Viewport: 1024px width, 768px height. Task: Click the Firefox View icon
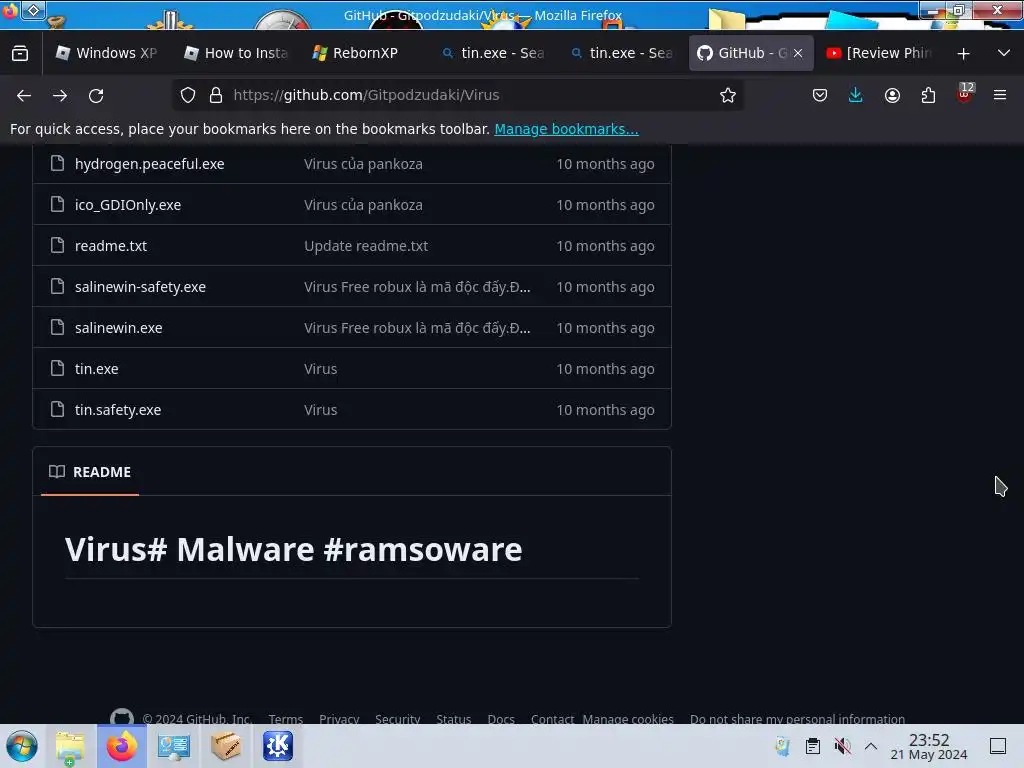20,53
